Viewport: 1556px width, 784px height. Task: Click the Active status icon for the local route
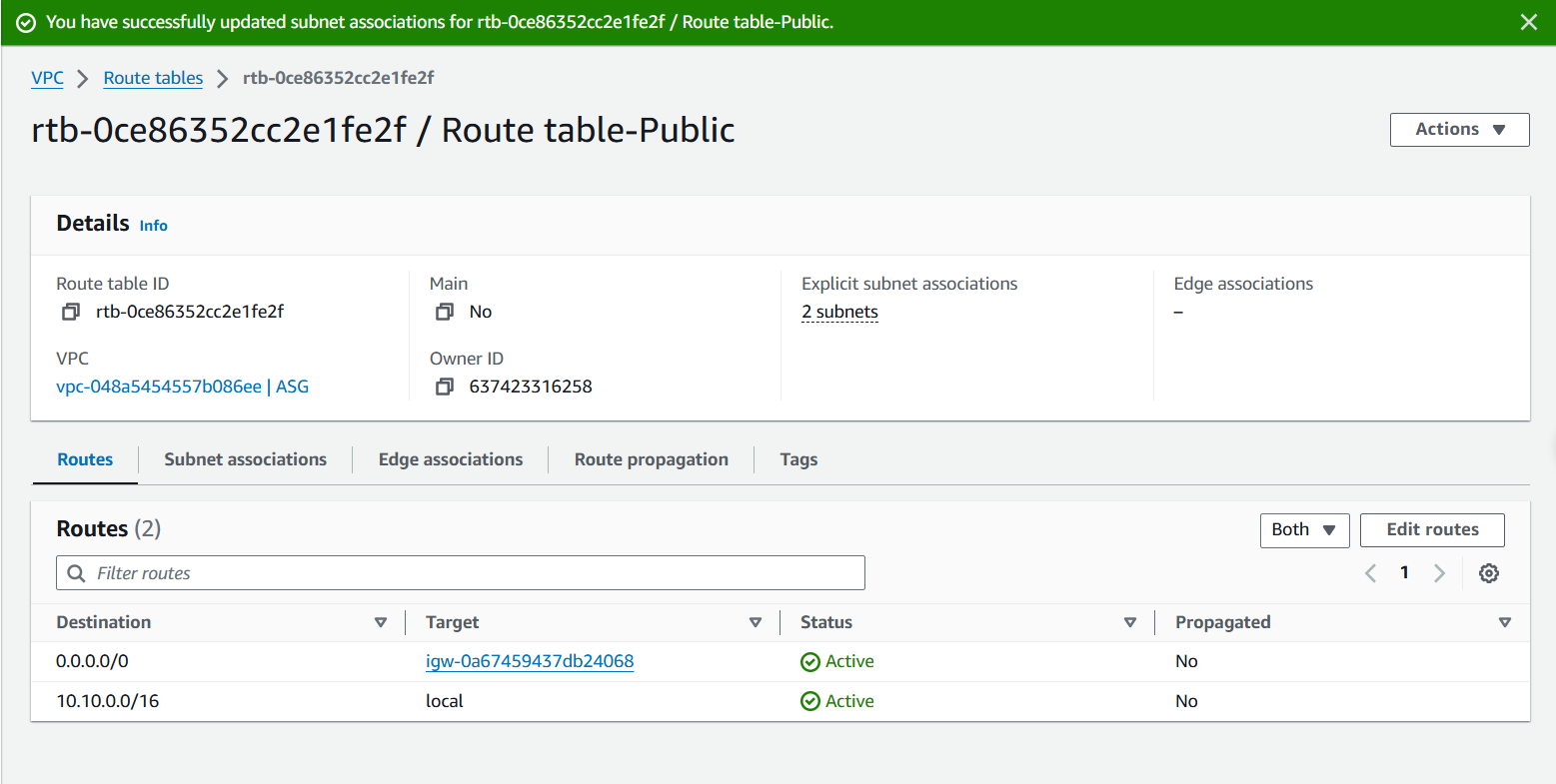point(808,700)
